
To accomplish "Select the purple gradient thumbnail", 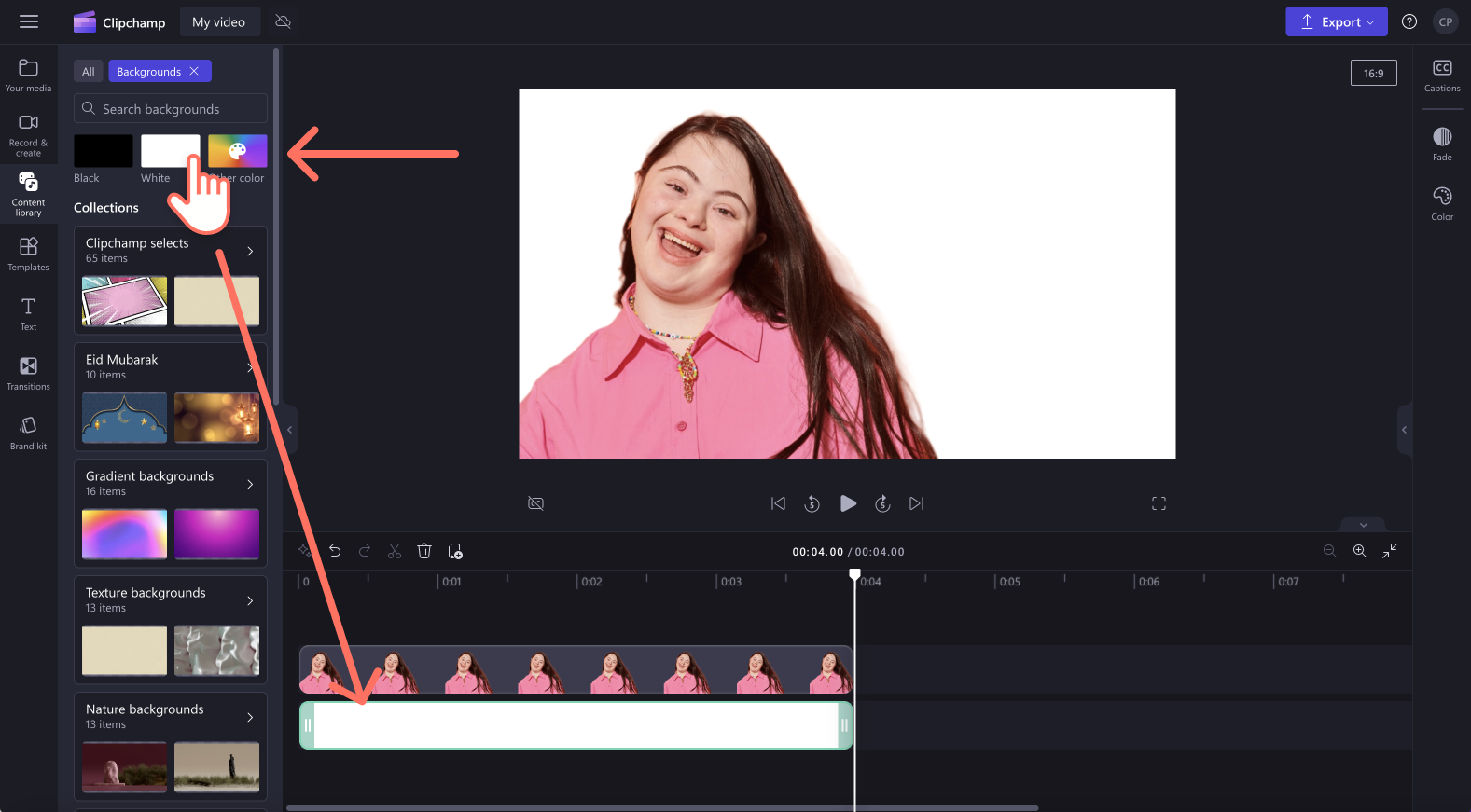I will click(217, 533).
